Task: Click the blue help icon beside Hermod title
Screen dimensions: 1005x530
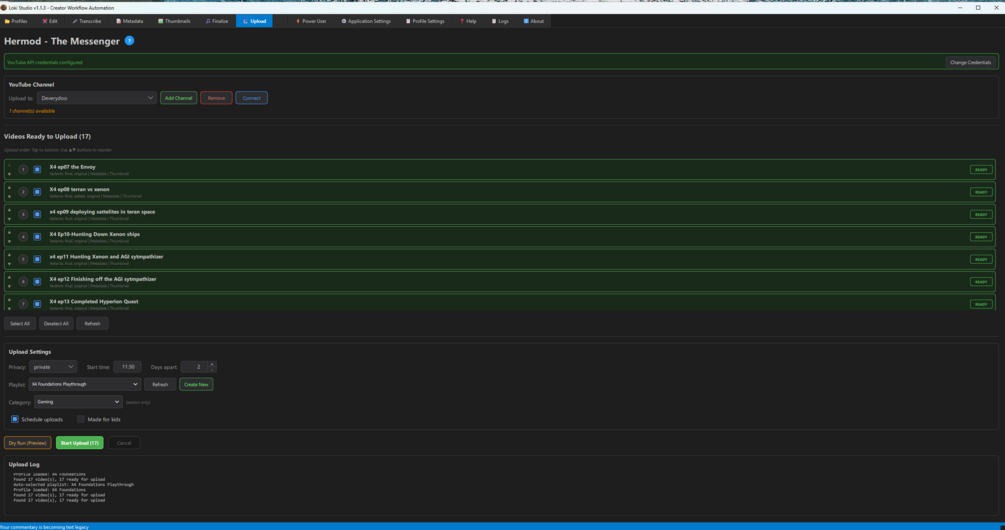Action: (129, 41)
